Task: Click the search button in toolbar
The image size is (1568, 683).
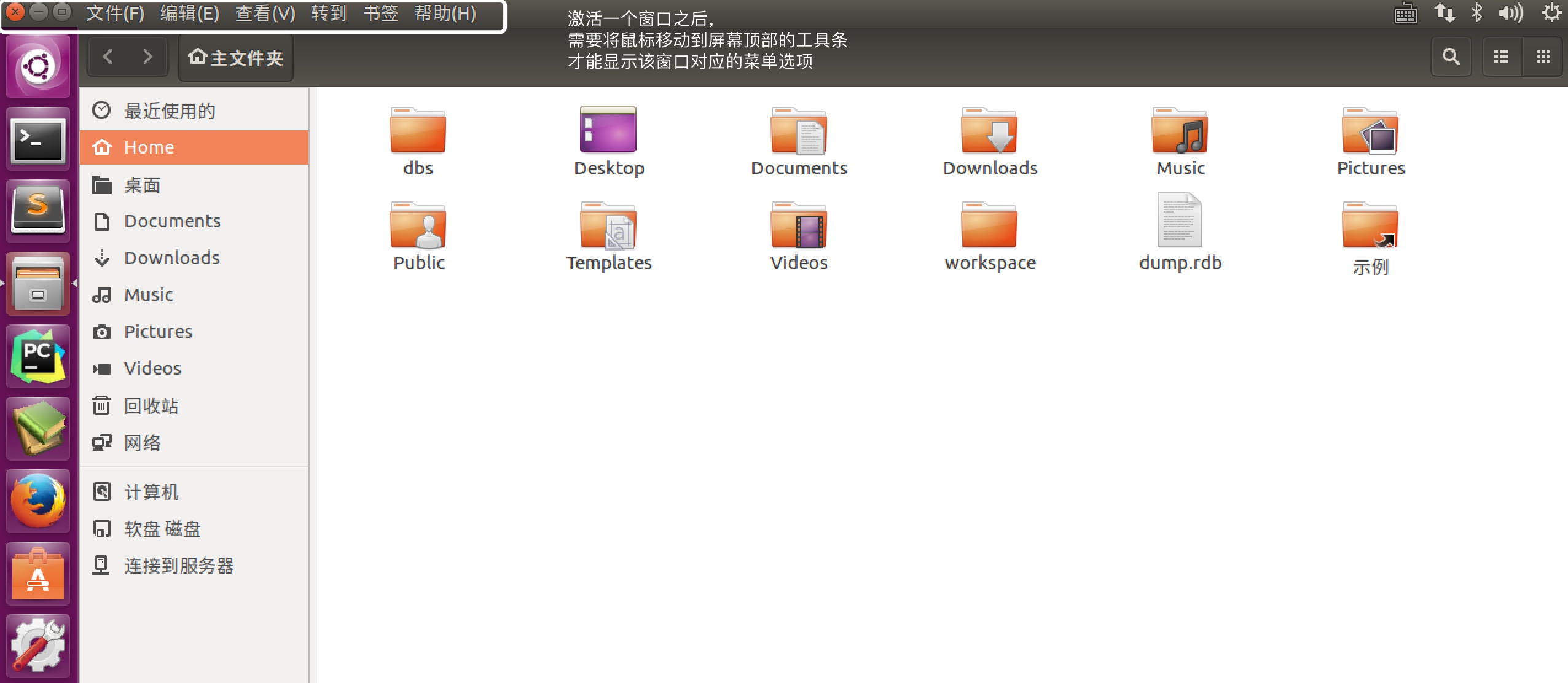Action: pyautogui.click(x=1450, y=57)
